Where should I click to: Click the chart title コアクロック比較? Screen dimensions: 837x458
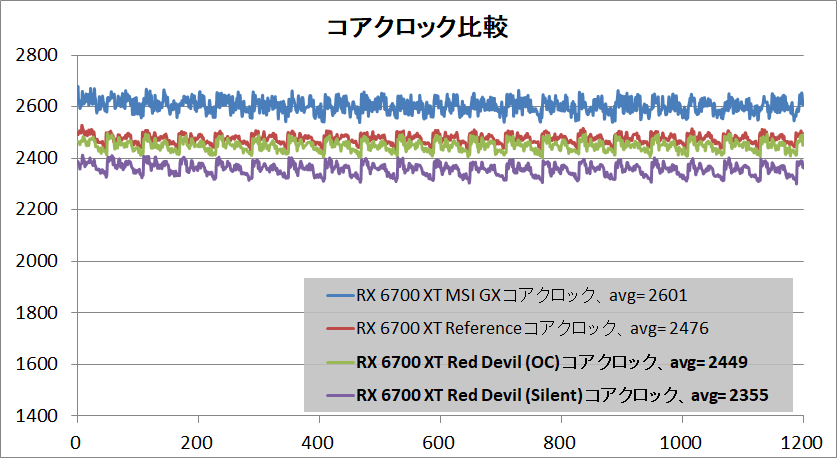(x=417, y=28)
